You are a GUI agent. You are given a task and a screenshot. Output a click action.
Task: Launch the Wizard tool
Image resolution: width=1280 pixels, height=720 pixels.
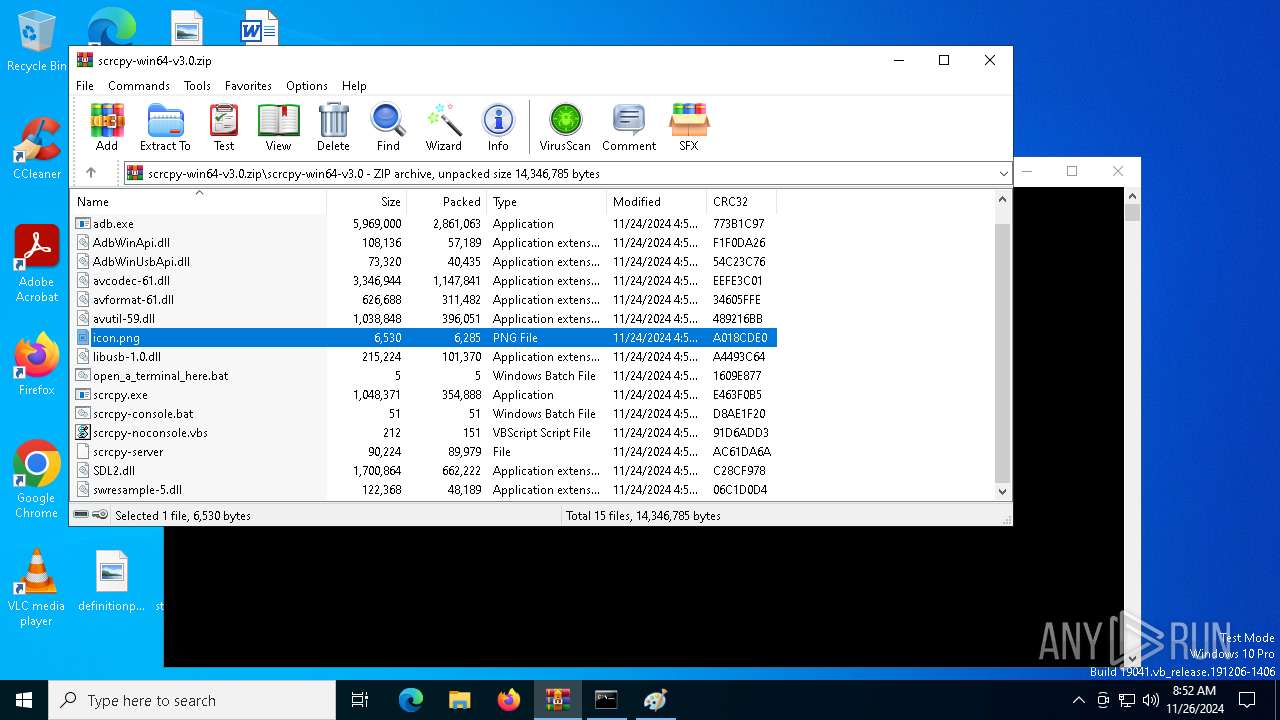(443, 127)
